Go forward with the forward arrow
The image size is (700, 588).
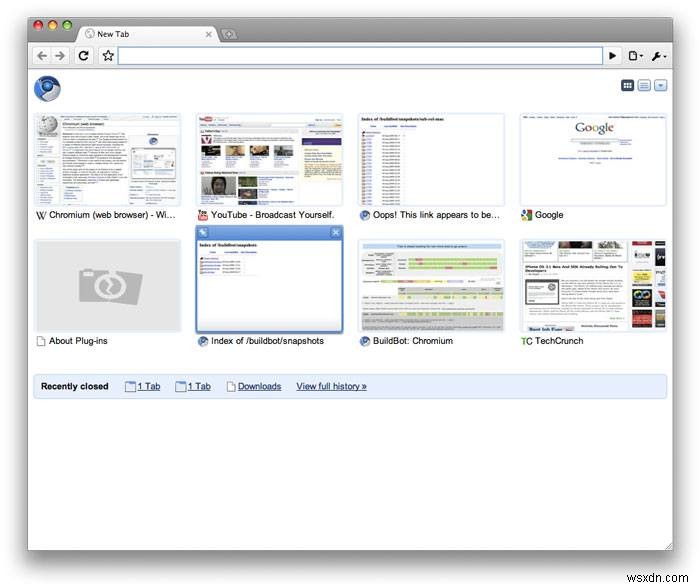click(59, 56)
